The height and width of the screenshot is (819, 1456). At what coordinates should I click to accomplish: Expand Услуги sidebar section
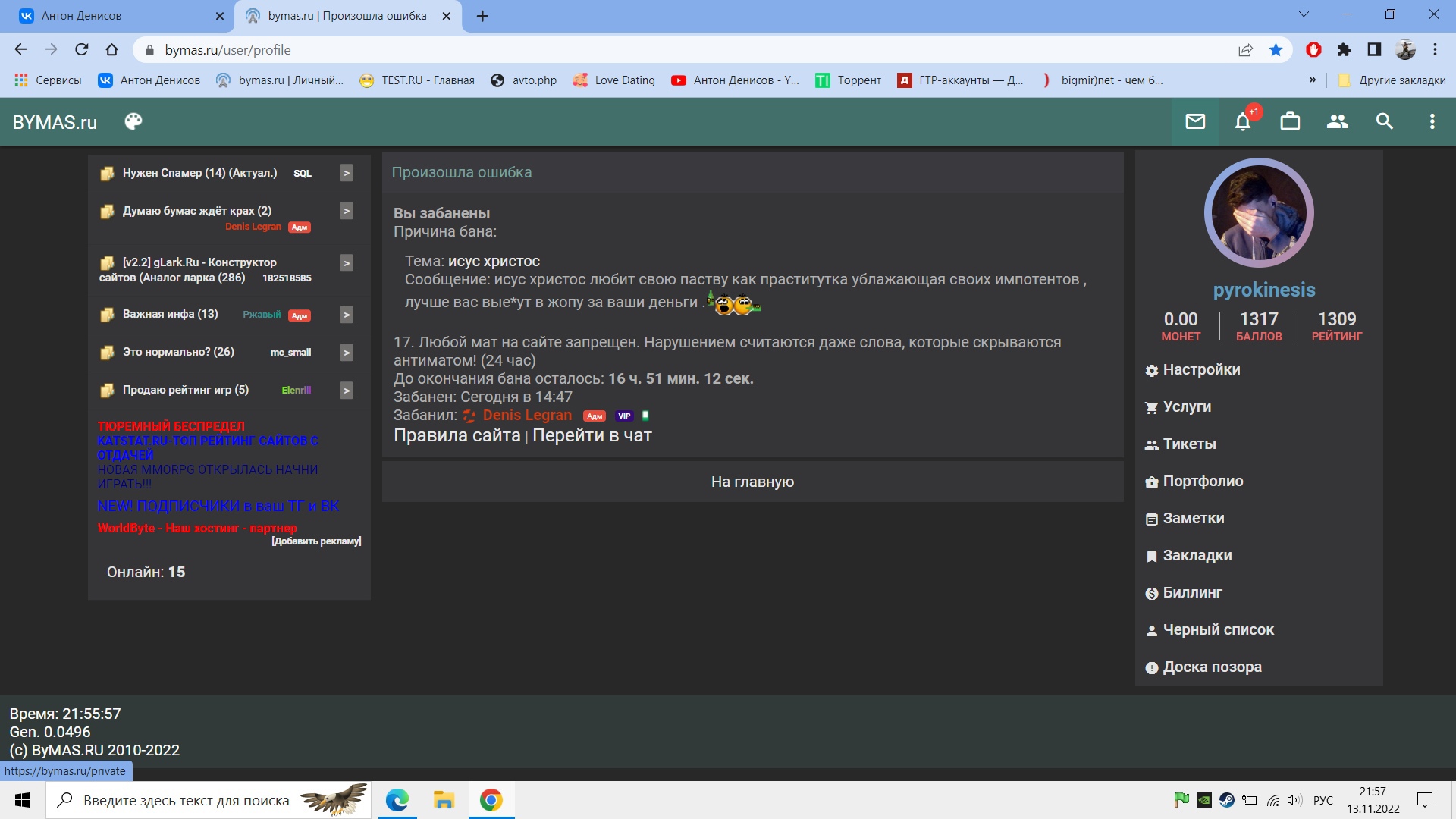(x=1187, y=406)
